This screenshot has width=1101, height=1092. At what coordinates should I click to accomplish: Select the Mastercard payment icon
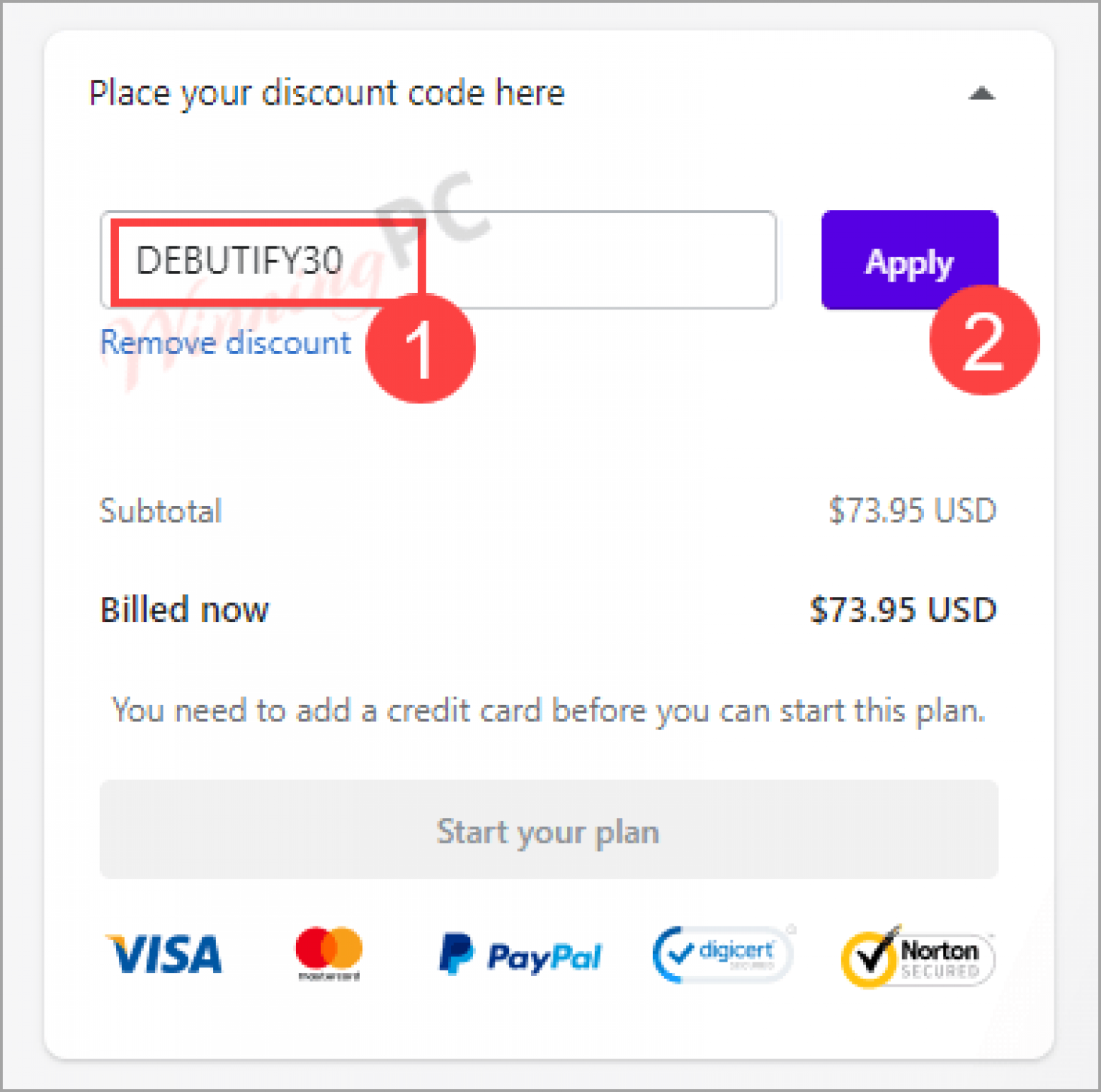[328, 951]
